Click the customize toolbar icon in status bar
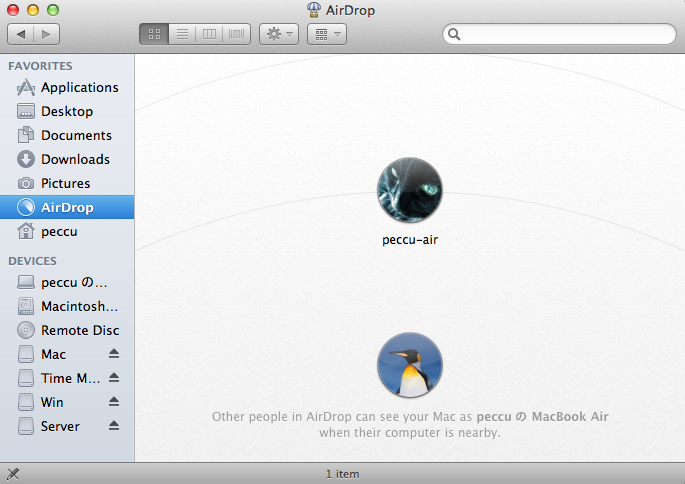The image size is (685, 484). tap(13, 474)
